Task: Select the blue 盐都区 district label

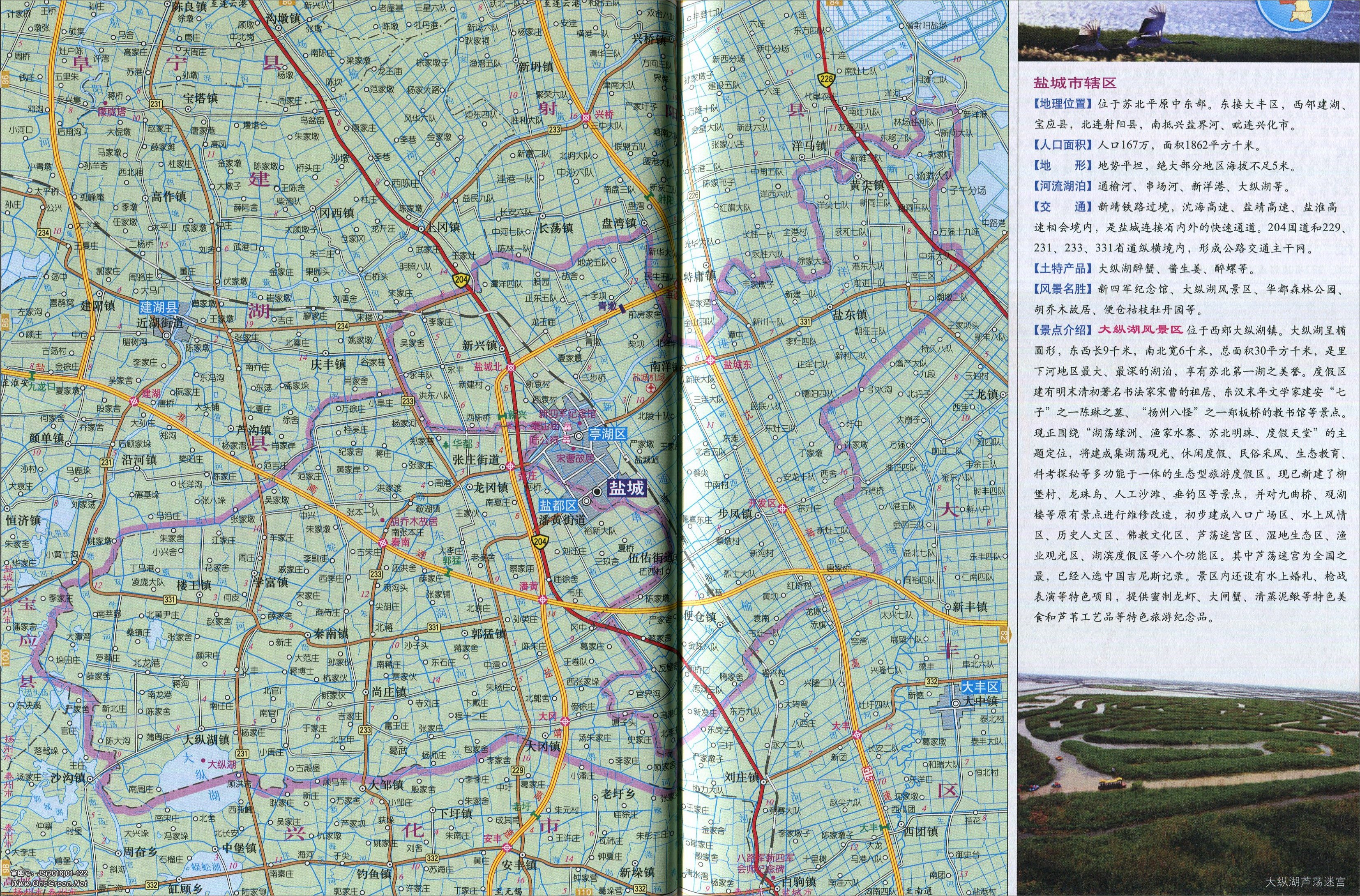Action: pos(558,506)
